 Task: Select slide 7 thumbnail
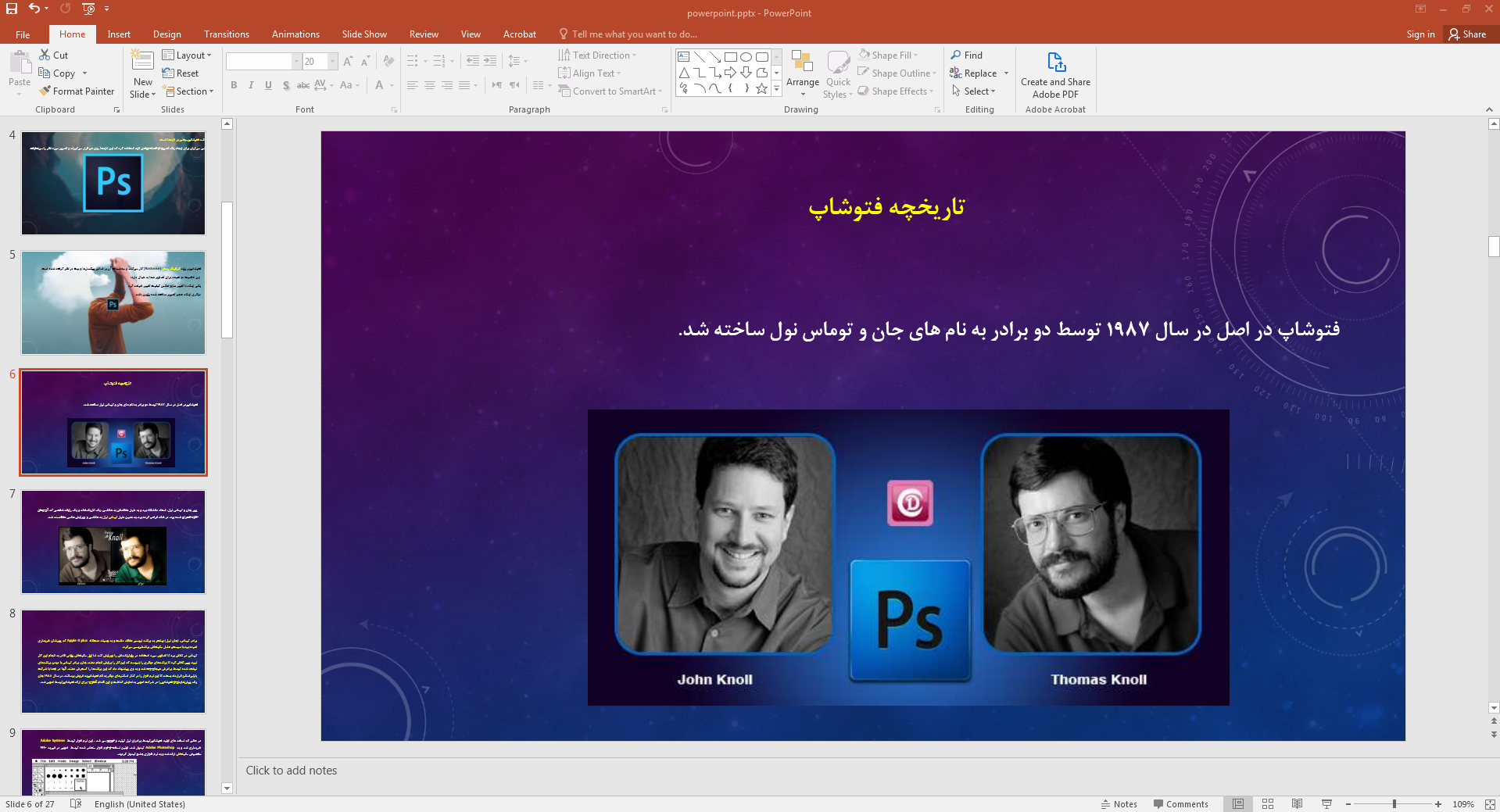click(113, 542)
